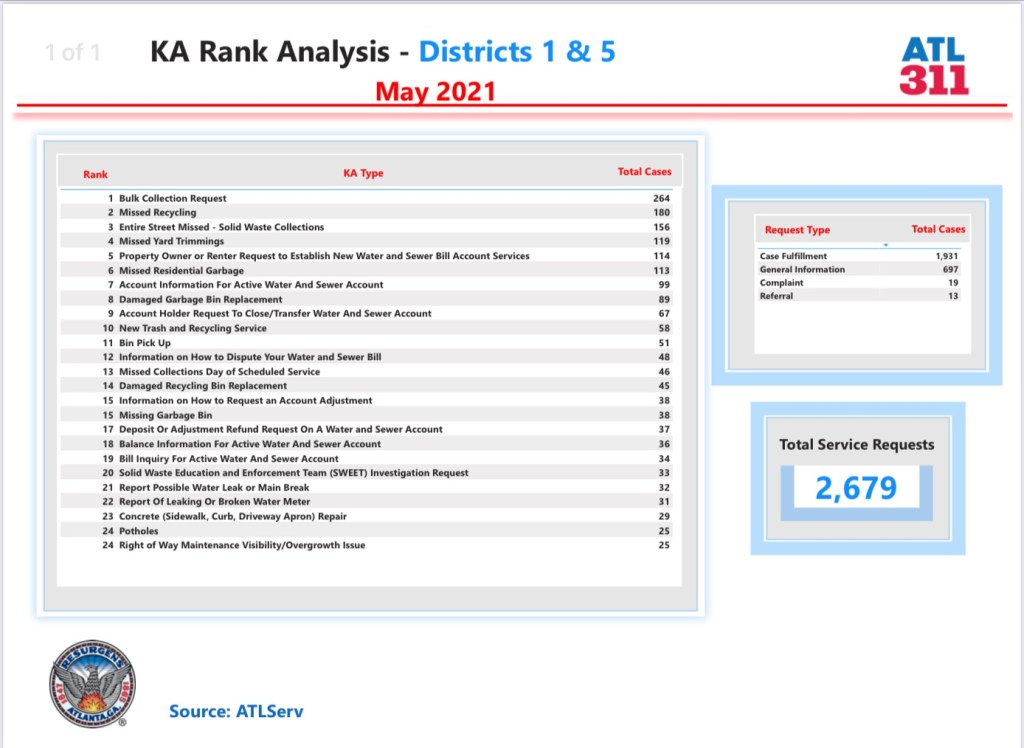Click Total Cases header in Request Type table
This screenshot has height=748, width=1024.
click(938, 229)
